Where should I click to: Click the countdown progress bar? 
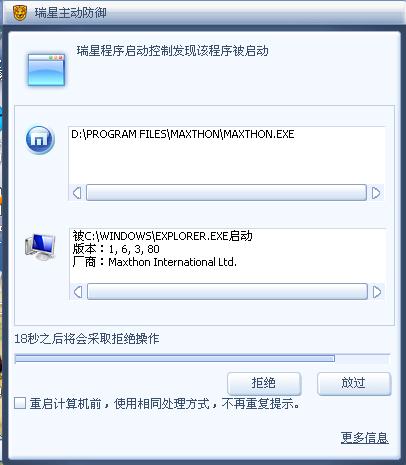pos(202,359)
